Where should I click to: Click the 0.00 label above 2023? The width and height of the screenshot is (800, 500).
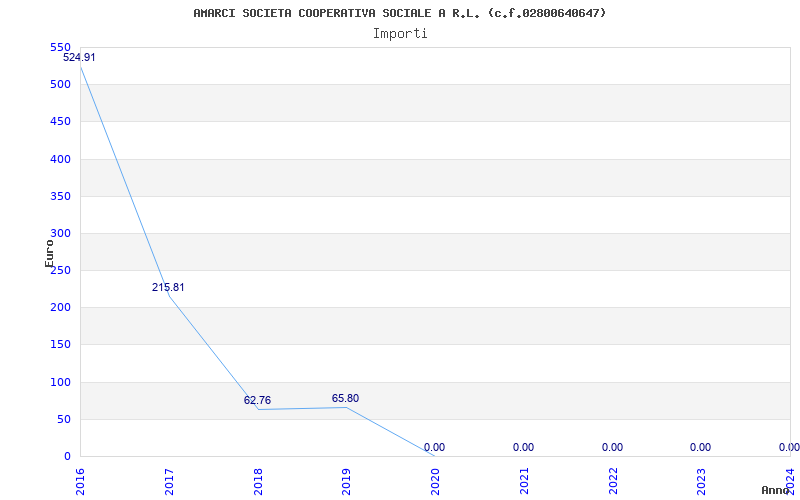[x=701, y=447]
